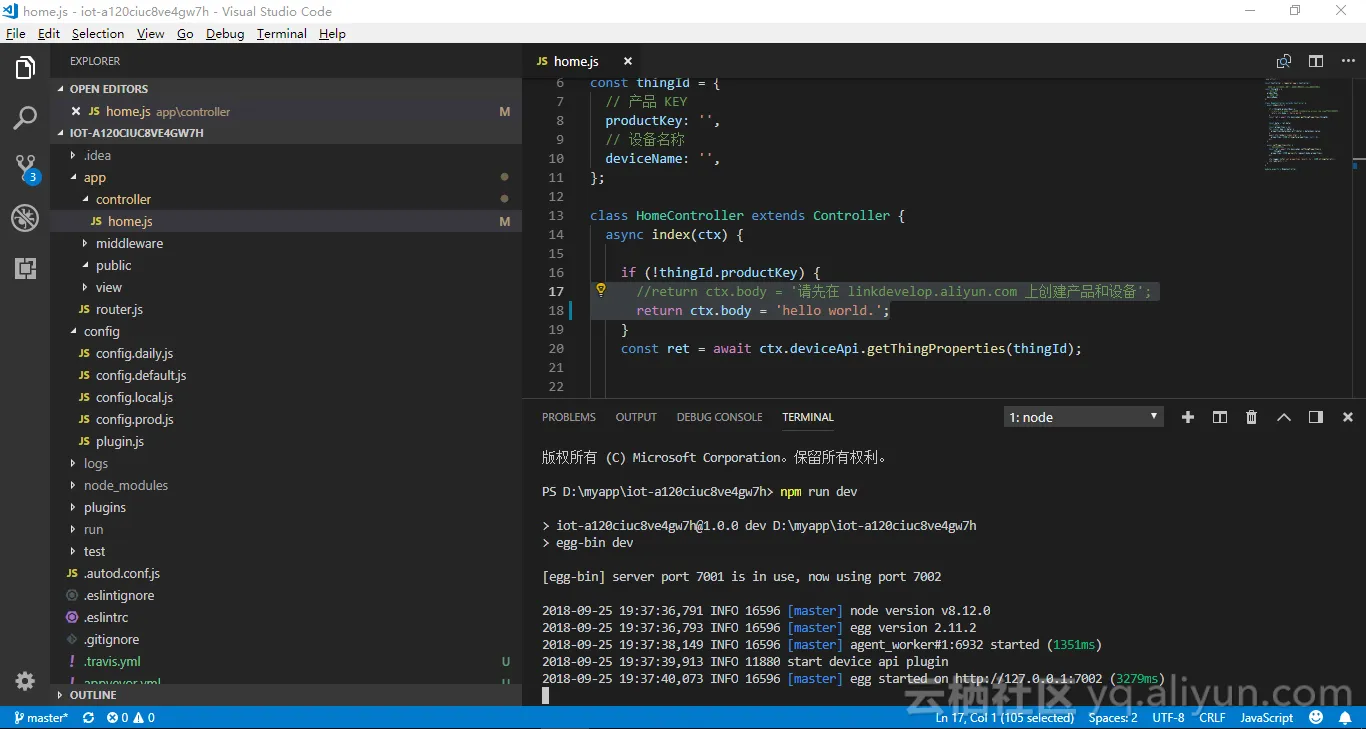Select the TERMINAL panel tab
This screenshot has width=1366, height=729.
808,417
